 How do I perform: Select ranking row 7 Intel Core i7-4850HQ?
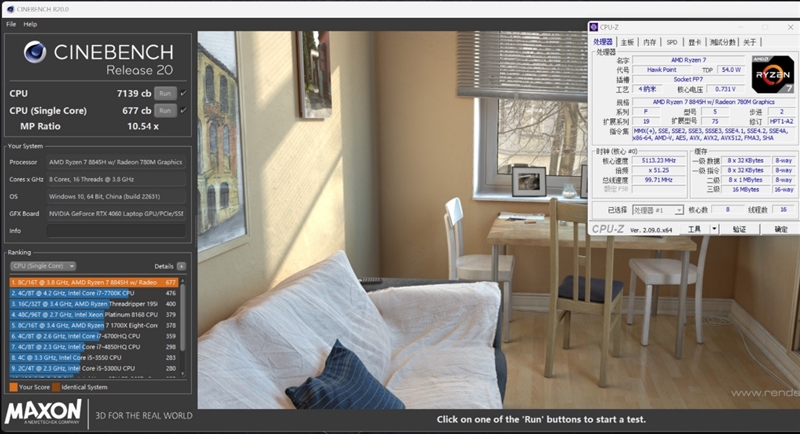pos(94,347)
